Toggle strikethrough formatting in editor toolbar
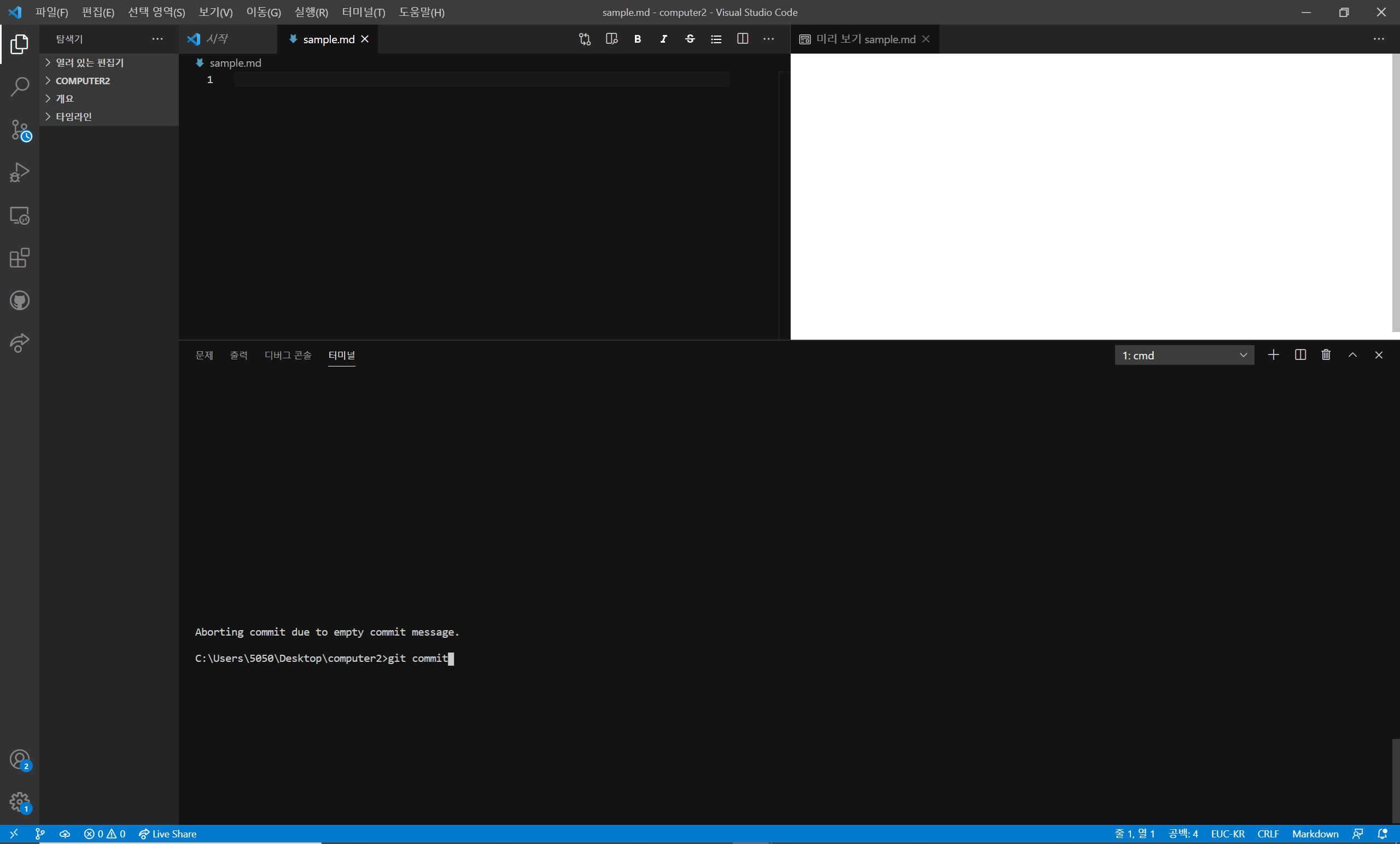The image size is (1400, 844). (690, 39)
